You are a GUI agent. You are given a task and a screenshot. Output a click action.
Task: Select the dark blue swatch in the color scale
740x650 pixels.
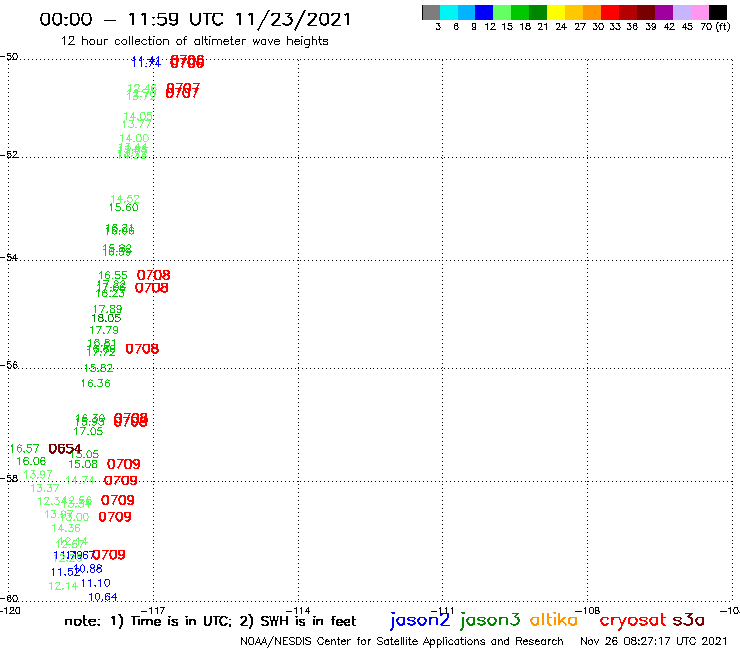point(484,12)
